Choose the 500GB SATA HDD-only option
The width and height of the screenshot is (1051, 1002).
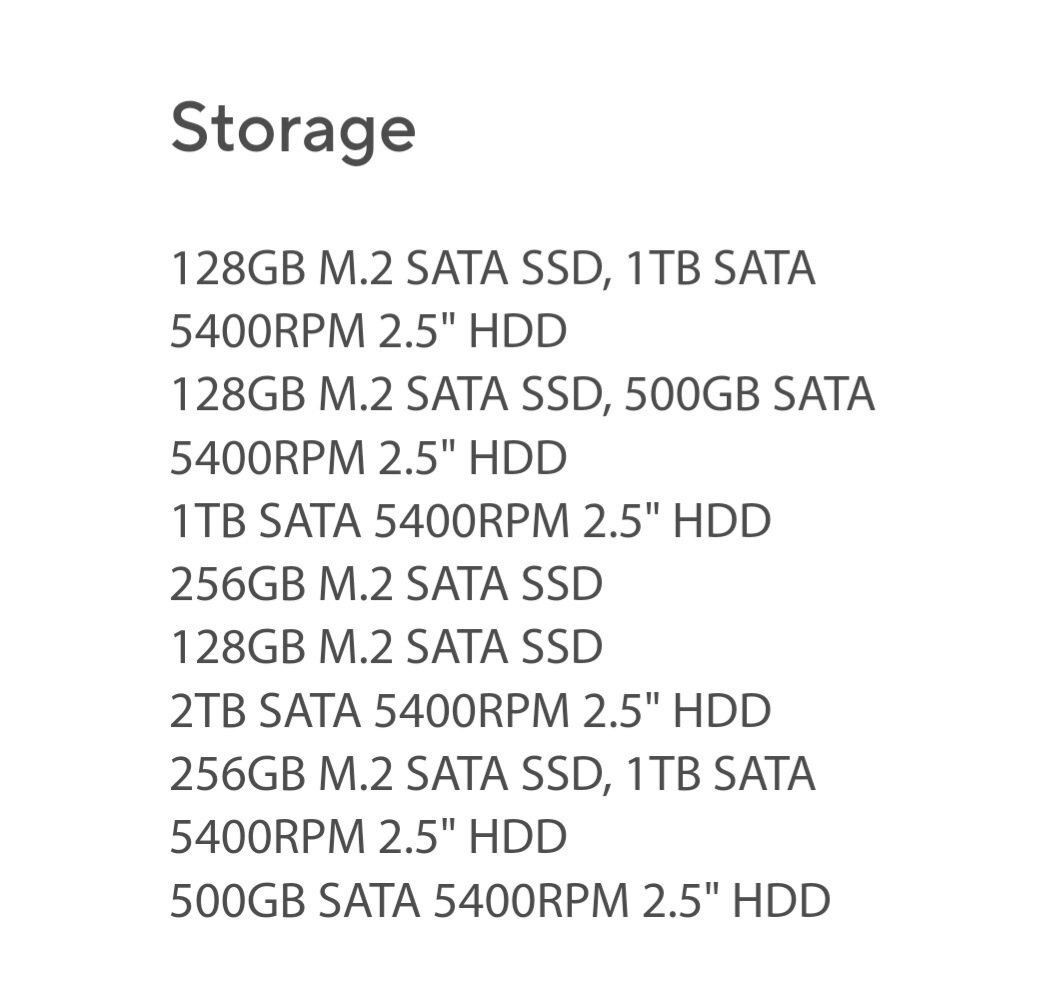point(499,900)
